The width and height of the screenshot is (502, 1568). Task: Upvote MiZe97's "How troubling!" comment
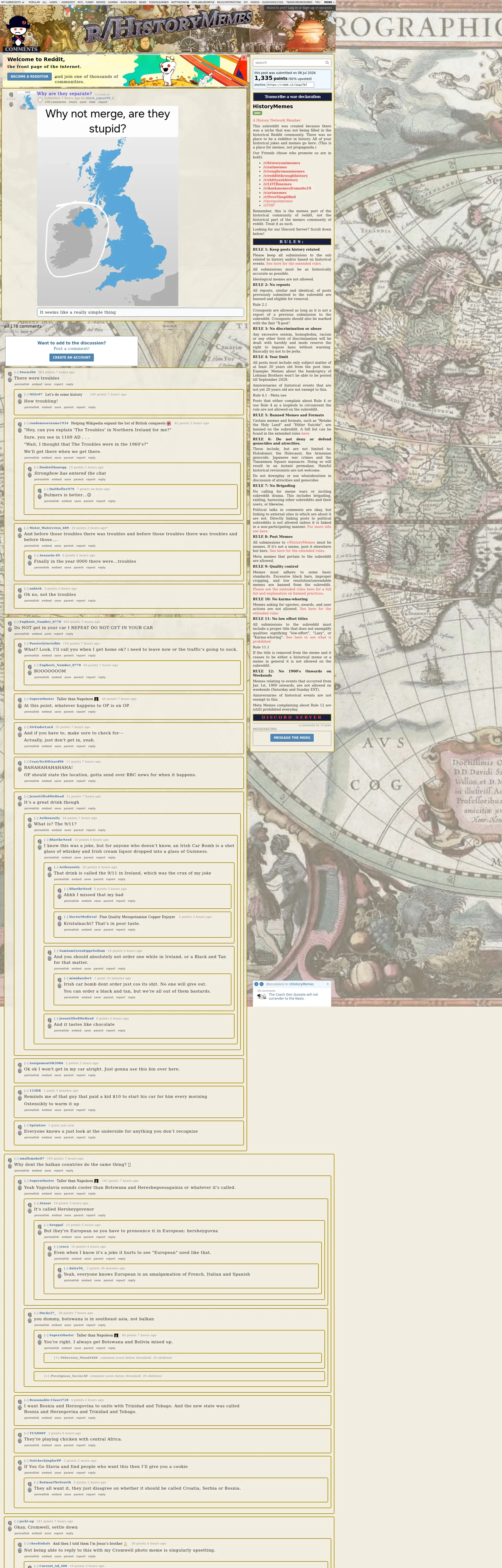(20, 396)
